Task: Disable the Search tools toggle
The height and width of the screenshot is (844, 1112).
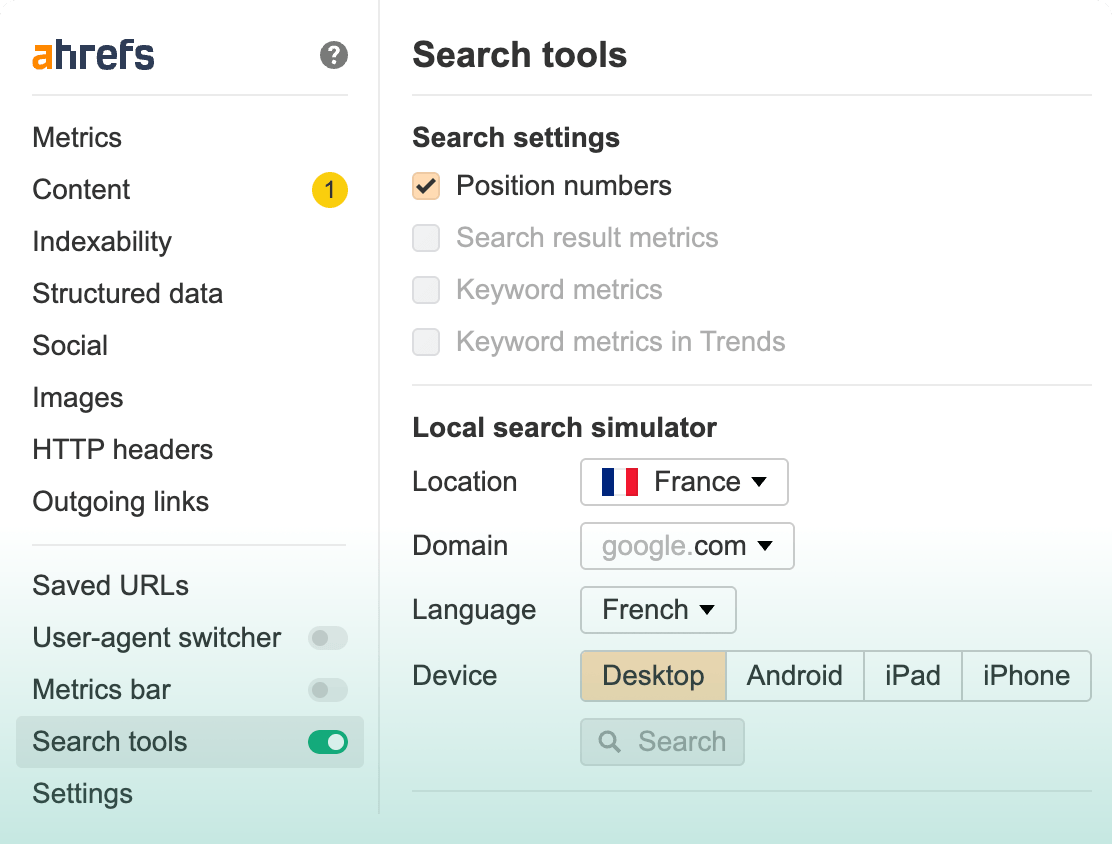Action: 327,742
